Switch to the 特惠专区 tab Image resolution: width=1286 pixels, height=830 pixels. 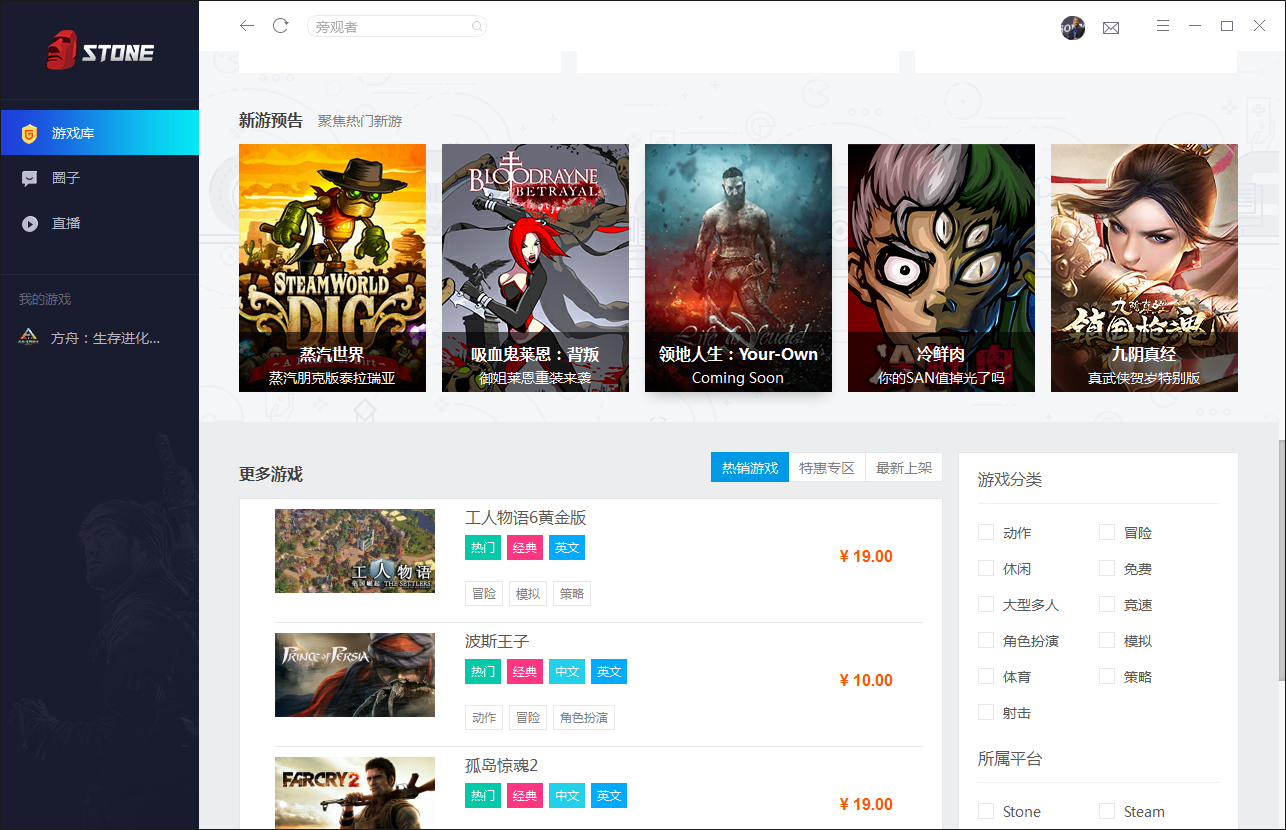pyautogui.click(x=827, y=467)
